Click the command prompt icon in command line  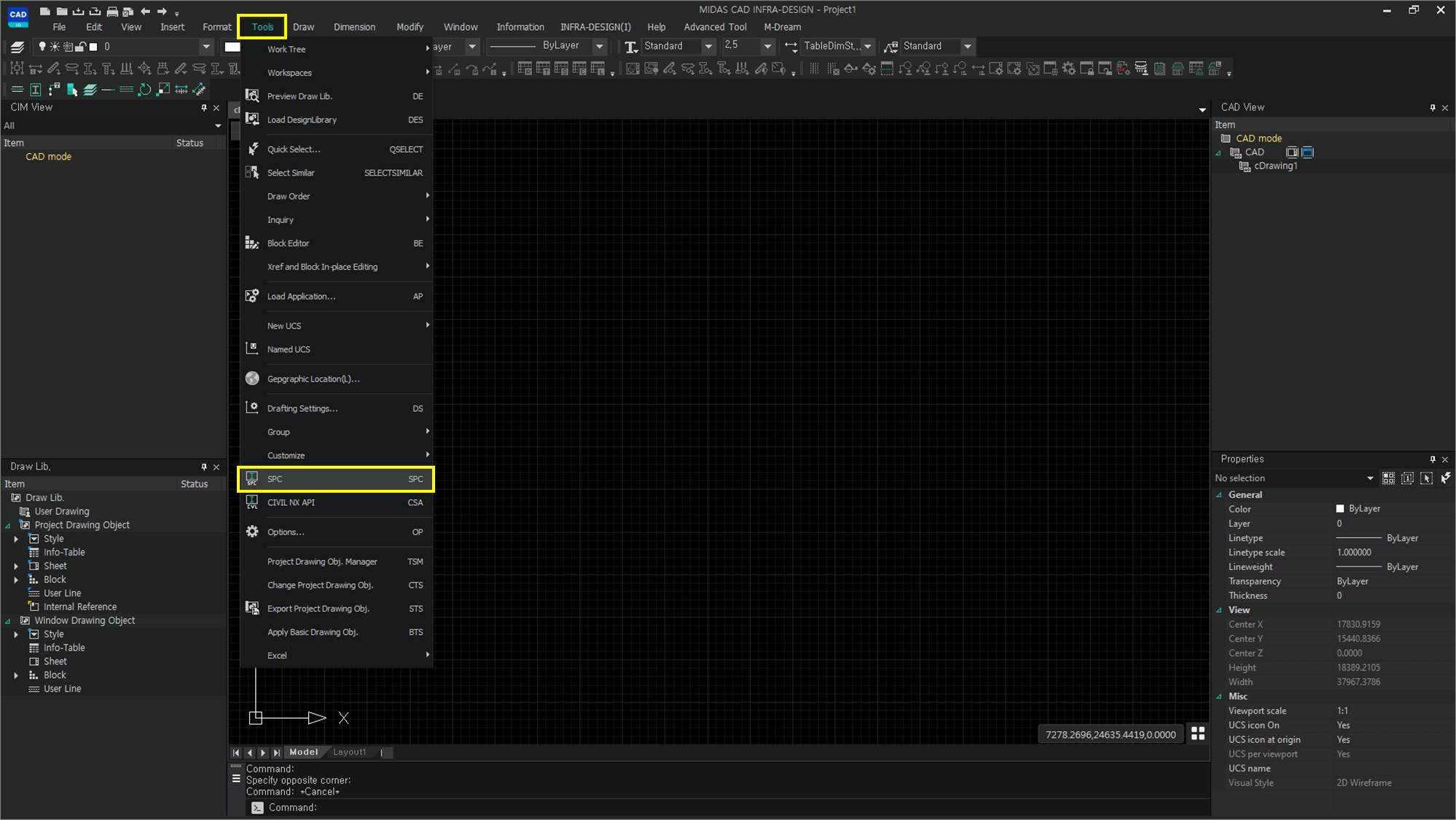click(257, 807)
